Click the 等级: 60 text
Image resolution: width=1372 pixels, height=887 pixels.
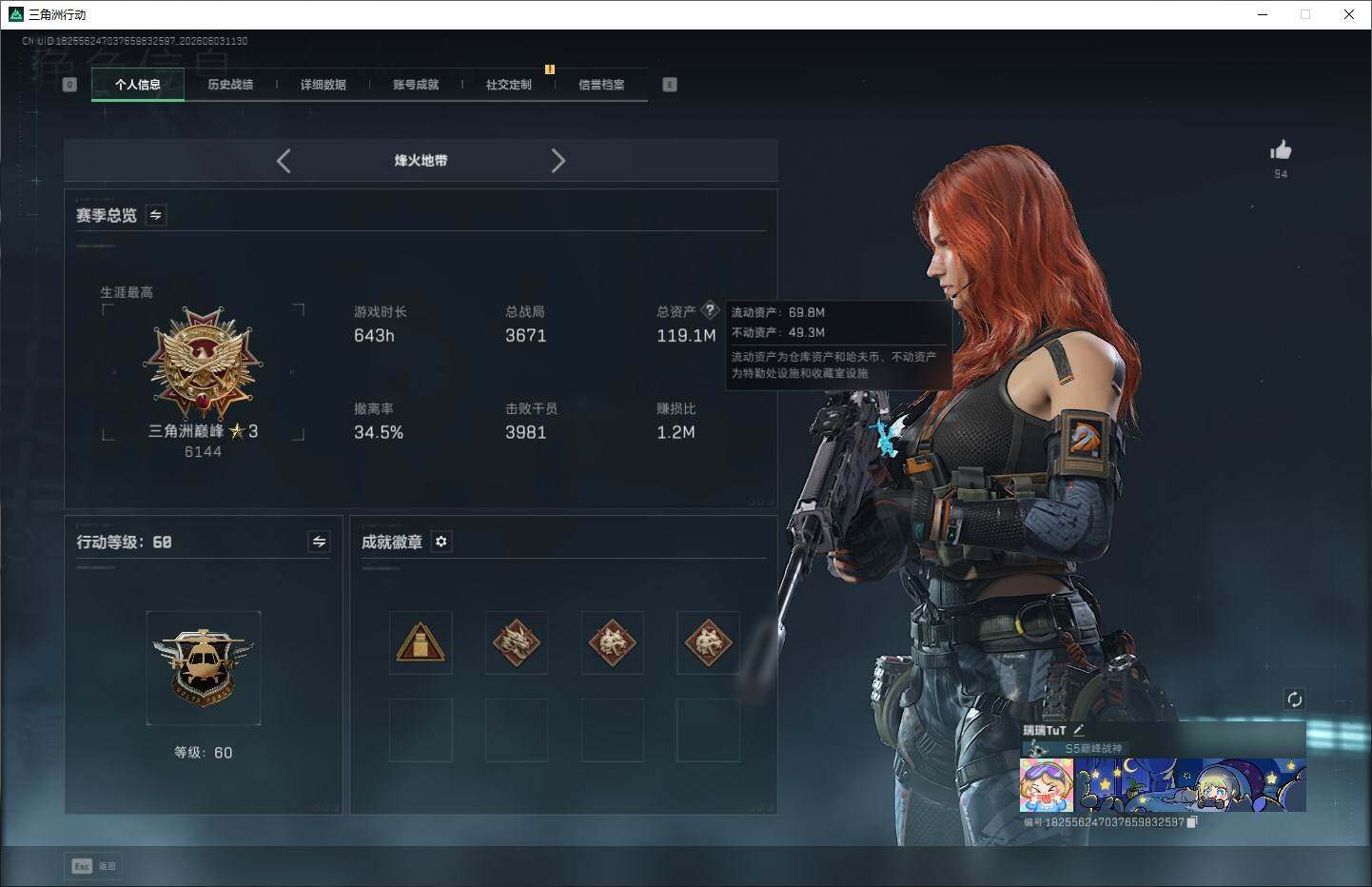(204, 753)
